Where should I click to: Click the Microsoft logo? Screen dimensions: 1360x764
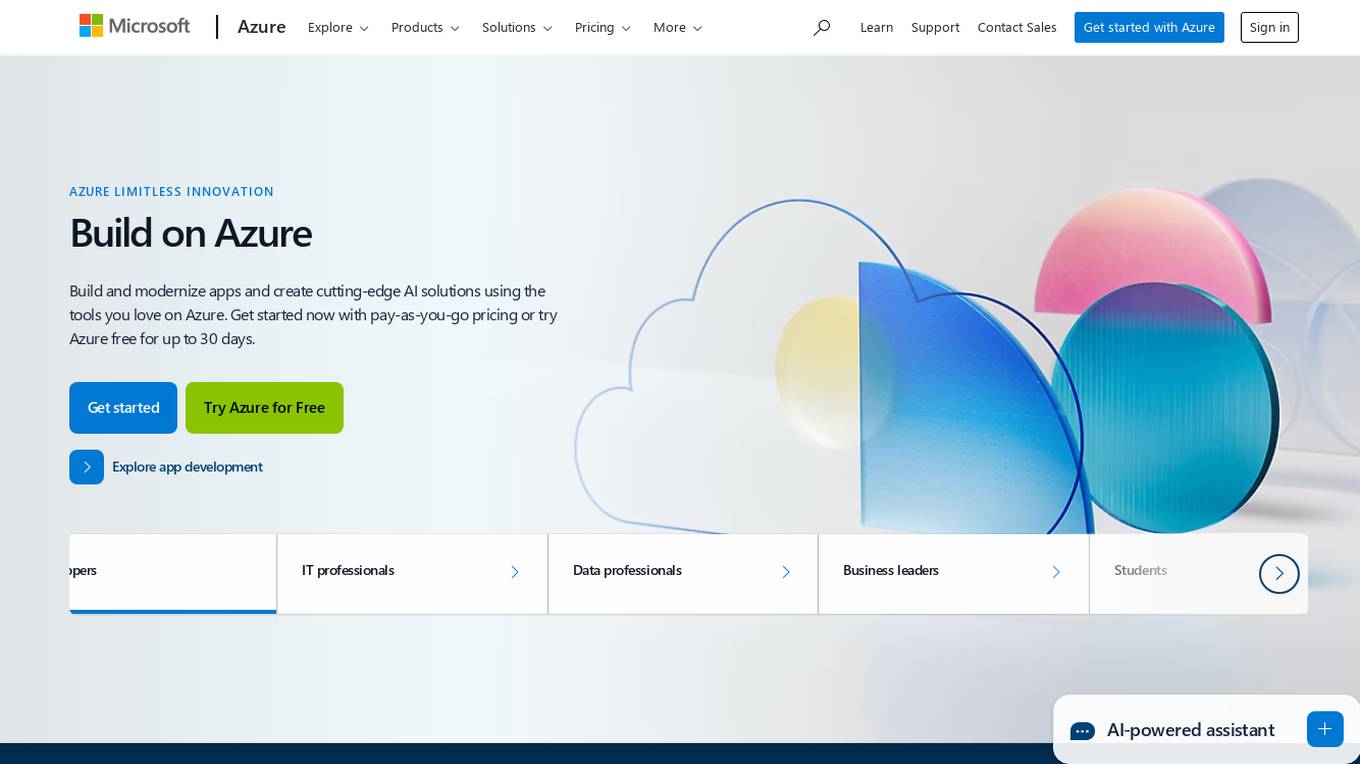point(134,26)
